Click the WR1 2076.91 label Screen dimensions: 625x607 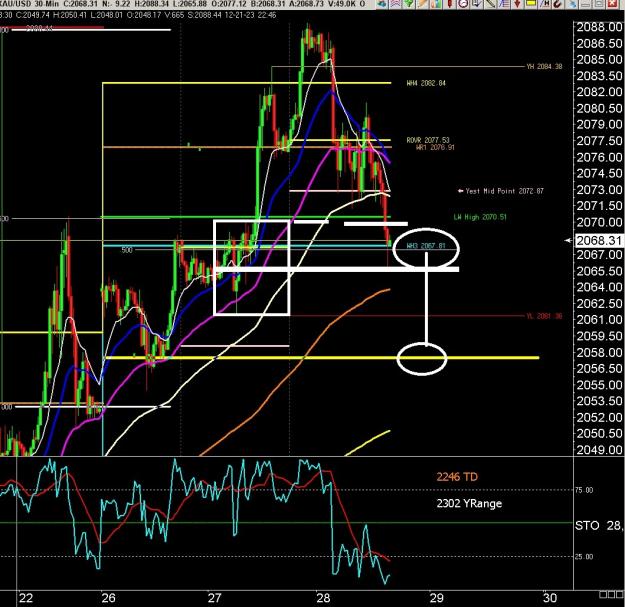coord(435,147)
